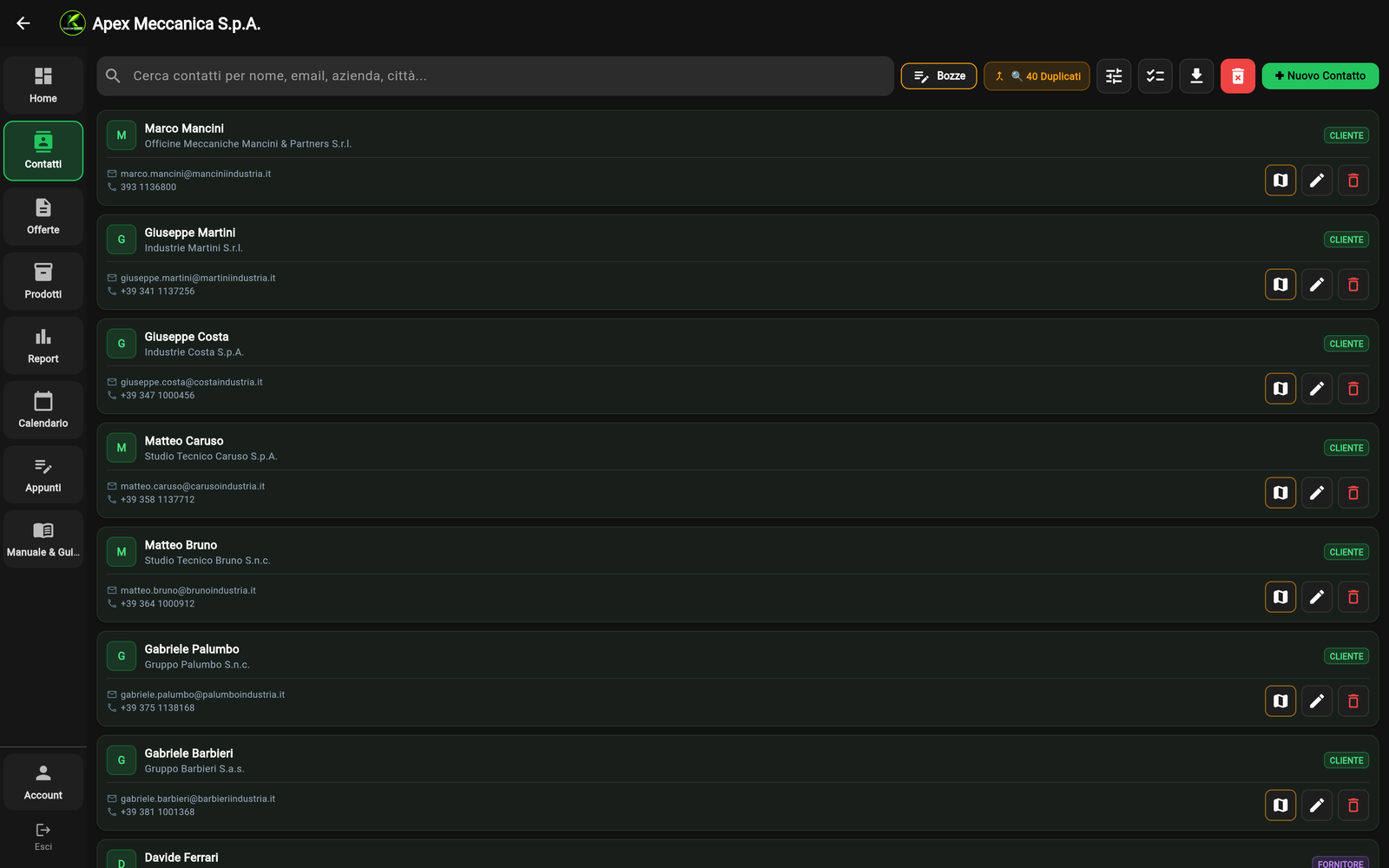
Task: Edit the Marco Mancini contact
Action: pyautogui.click(x=1317, y=181)
